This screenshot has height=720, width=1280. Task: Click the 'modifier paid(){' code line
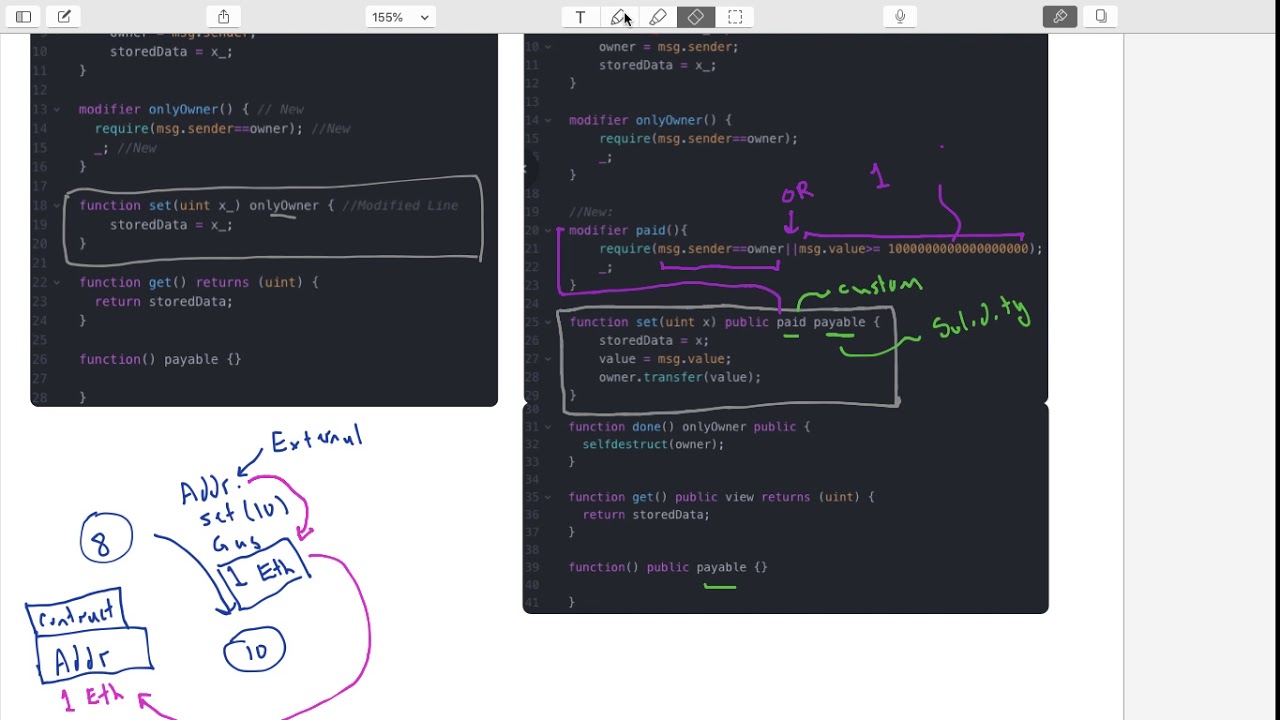click(x=628, y=230)
